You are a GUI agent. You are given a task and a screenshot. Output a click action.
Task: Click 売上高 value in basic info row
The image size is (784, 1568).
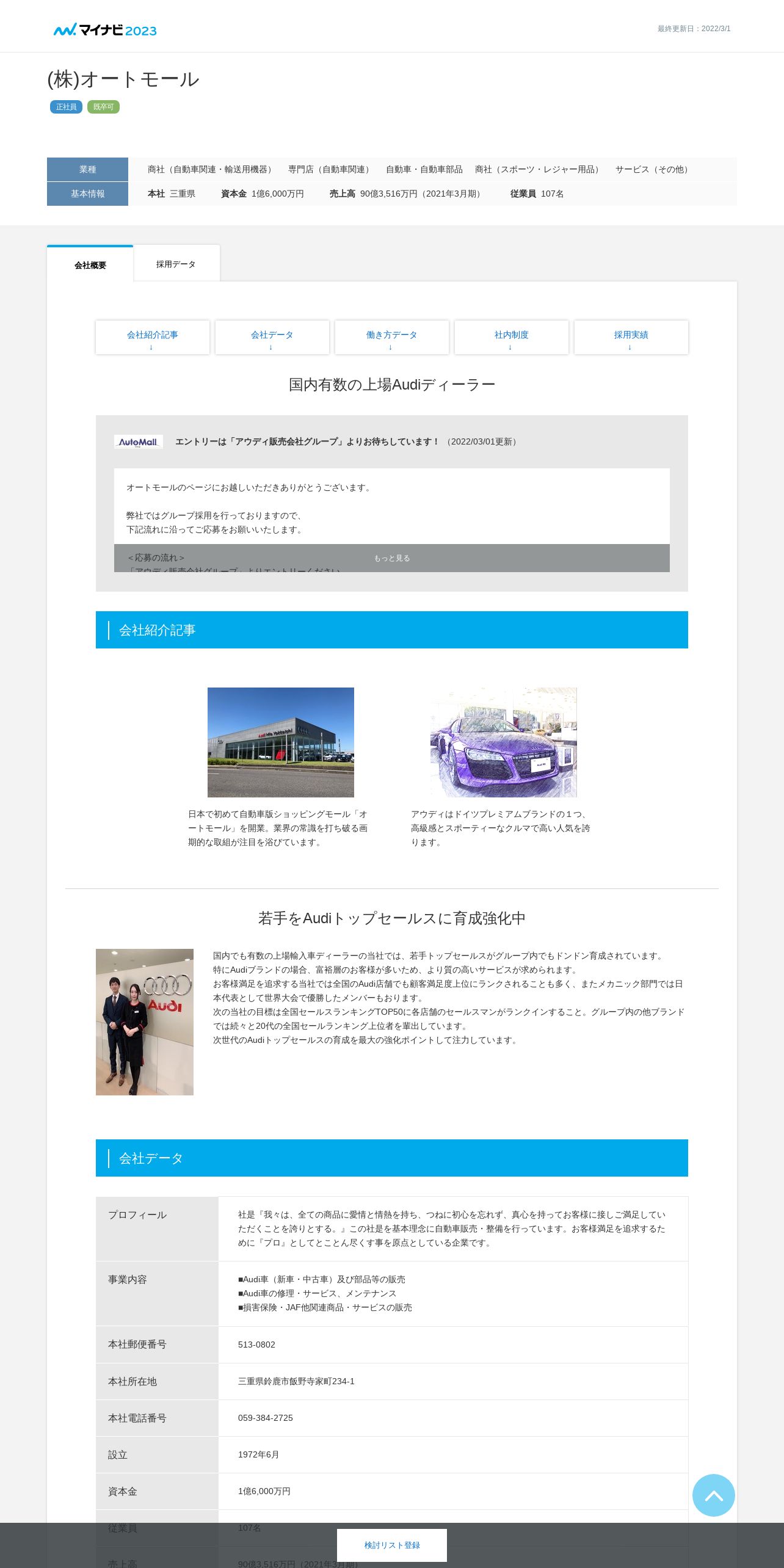point(423,194)
